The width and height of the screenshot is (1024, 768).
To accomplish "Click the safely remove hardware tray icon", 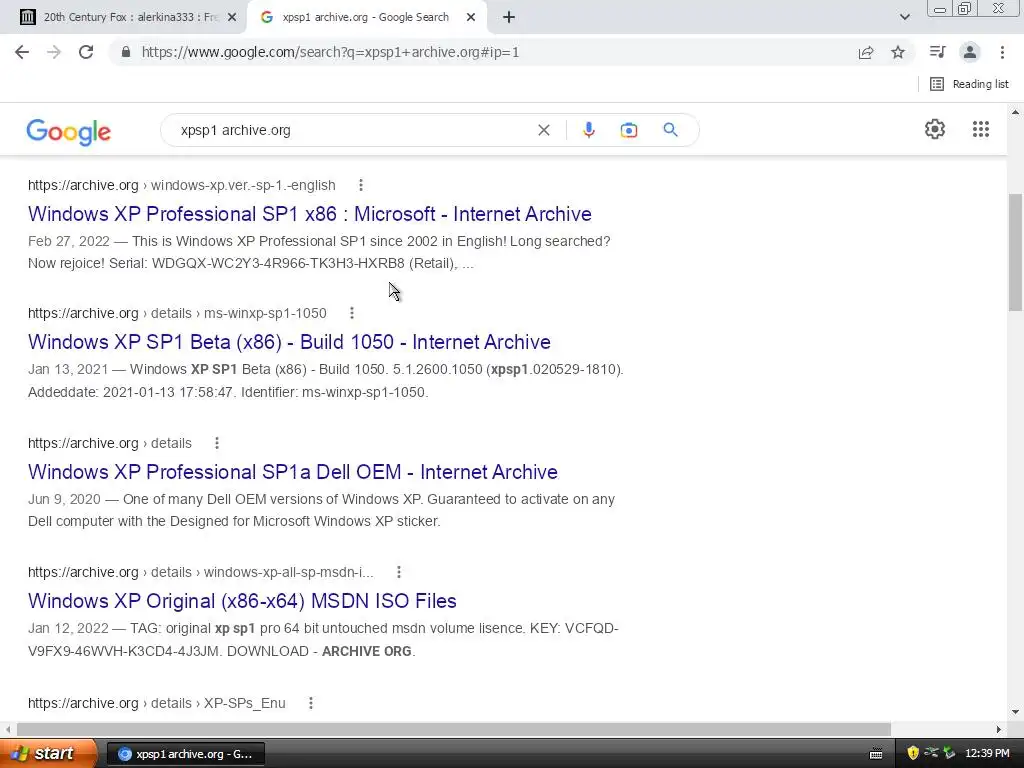I will click(x=949, y=753).
